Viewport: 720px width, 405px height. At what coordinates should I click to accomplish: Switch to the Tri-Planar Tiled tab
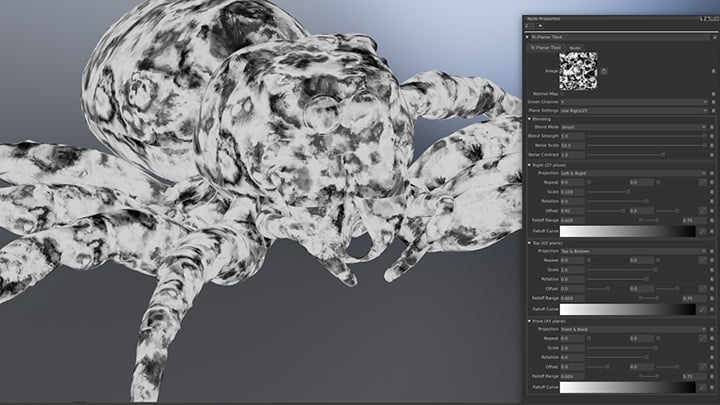coord(546,48)
